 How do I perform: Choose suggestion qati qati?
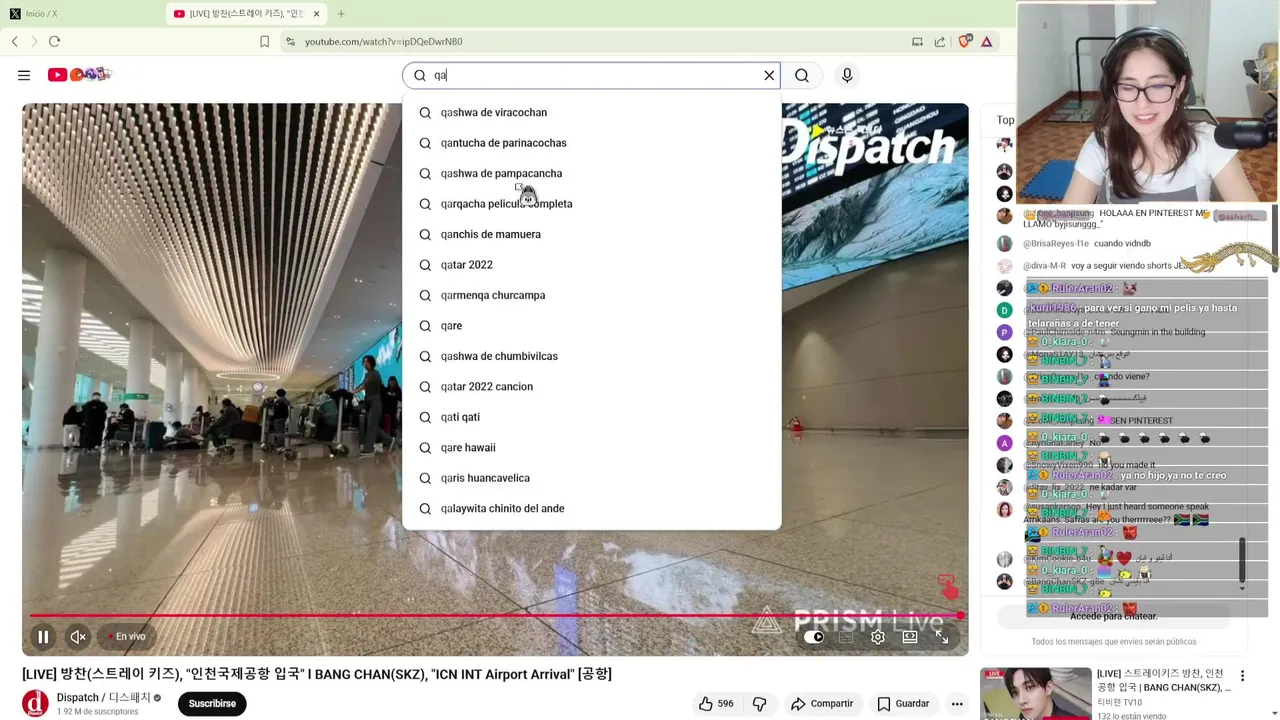[x=591, y=417]
